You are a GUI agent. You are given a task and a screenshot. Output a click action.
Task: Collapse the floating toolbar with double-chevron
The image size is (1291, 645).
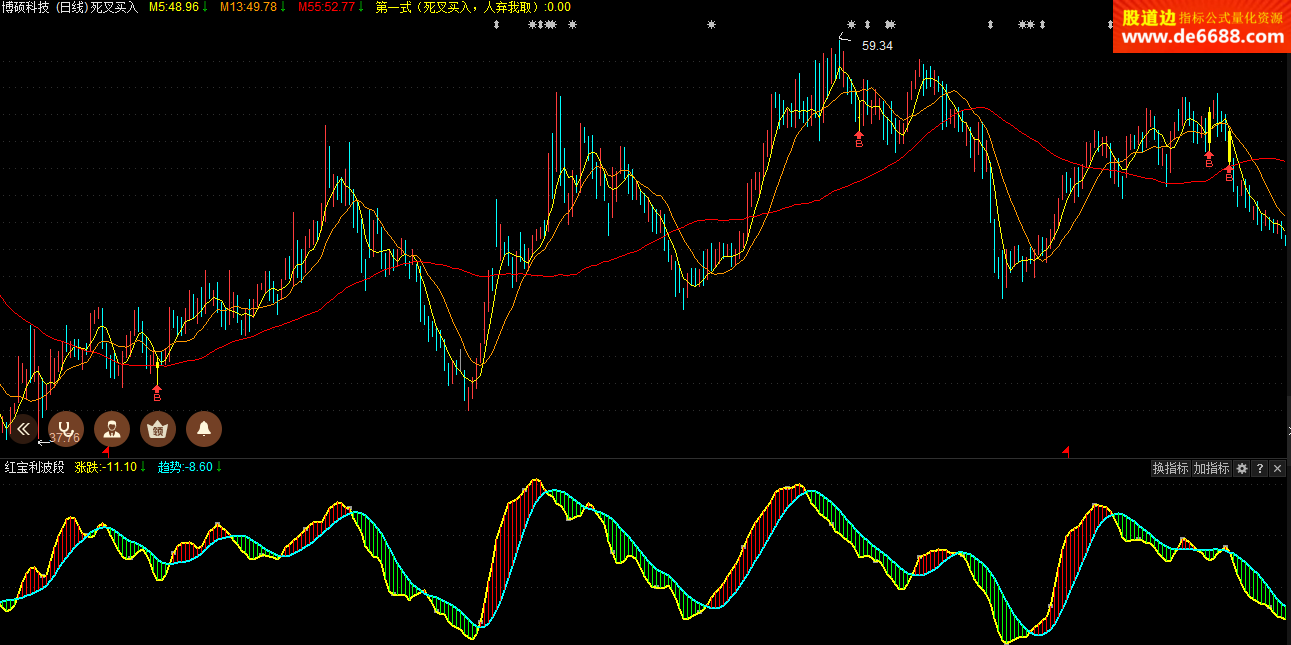(23, 428)
